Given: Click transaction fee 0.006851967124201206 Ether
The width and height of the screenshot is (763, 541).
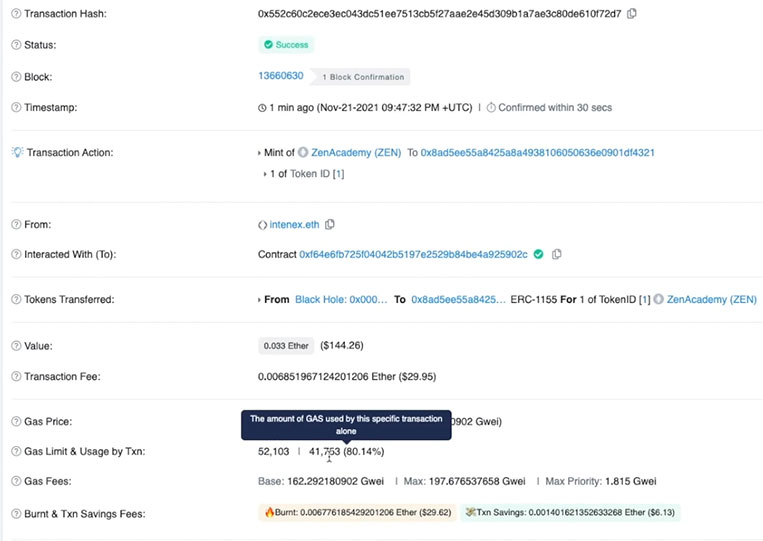Looking at the screenshot, I should [x=327, y=376].
